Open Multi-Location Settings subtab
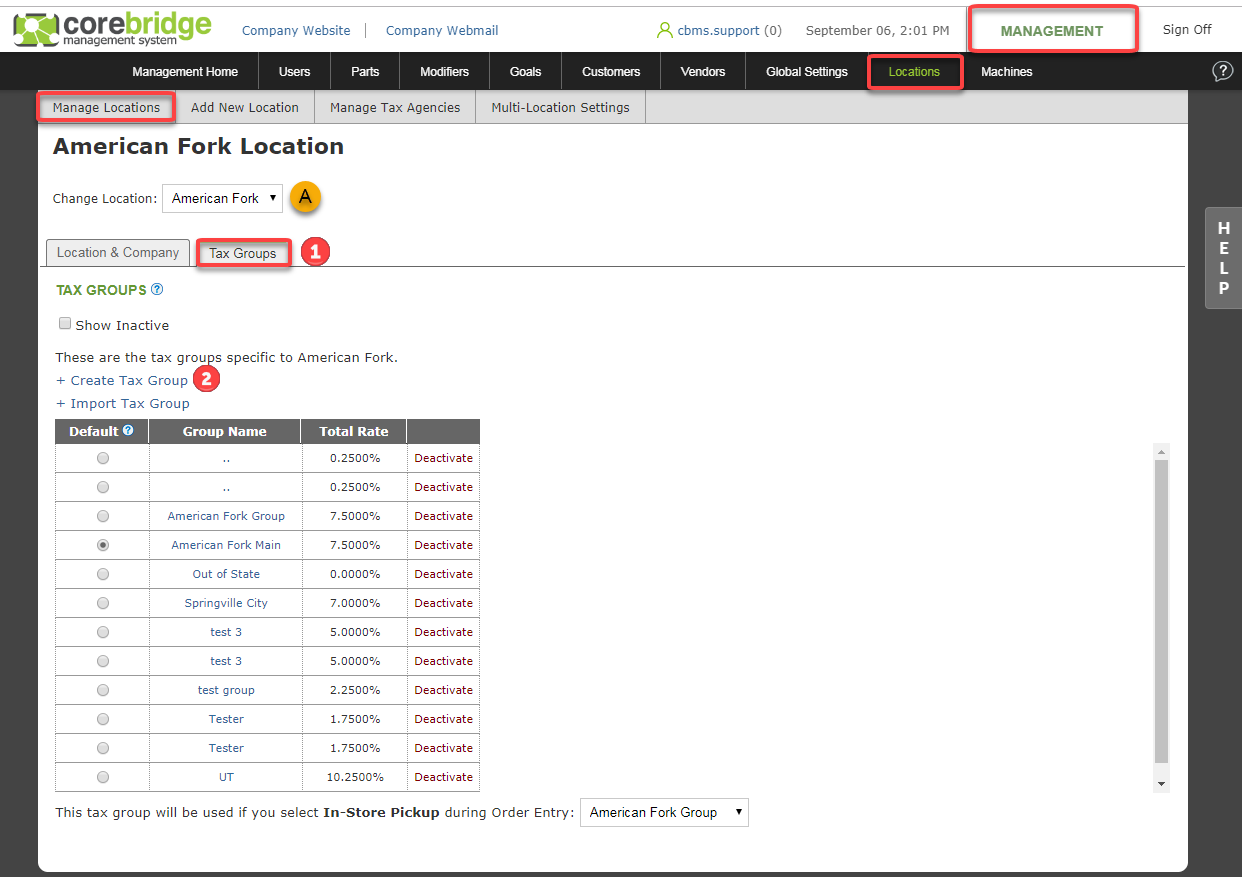 [x=560, y=107]
